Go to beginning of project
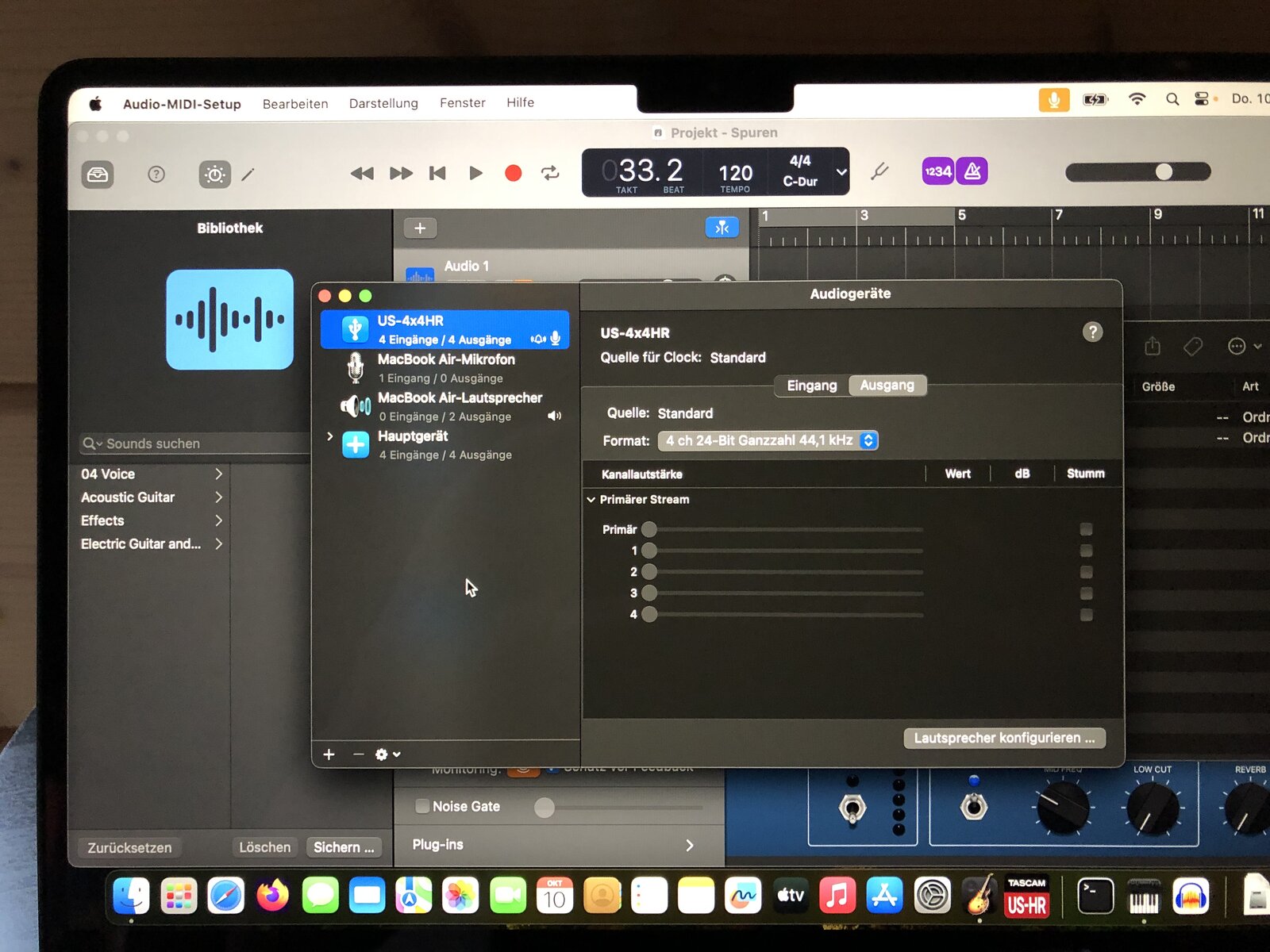Screen dimensions: 1270x952 pyautogui.click(x=437, y=173)
